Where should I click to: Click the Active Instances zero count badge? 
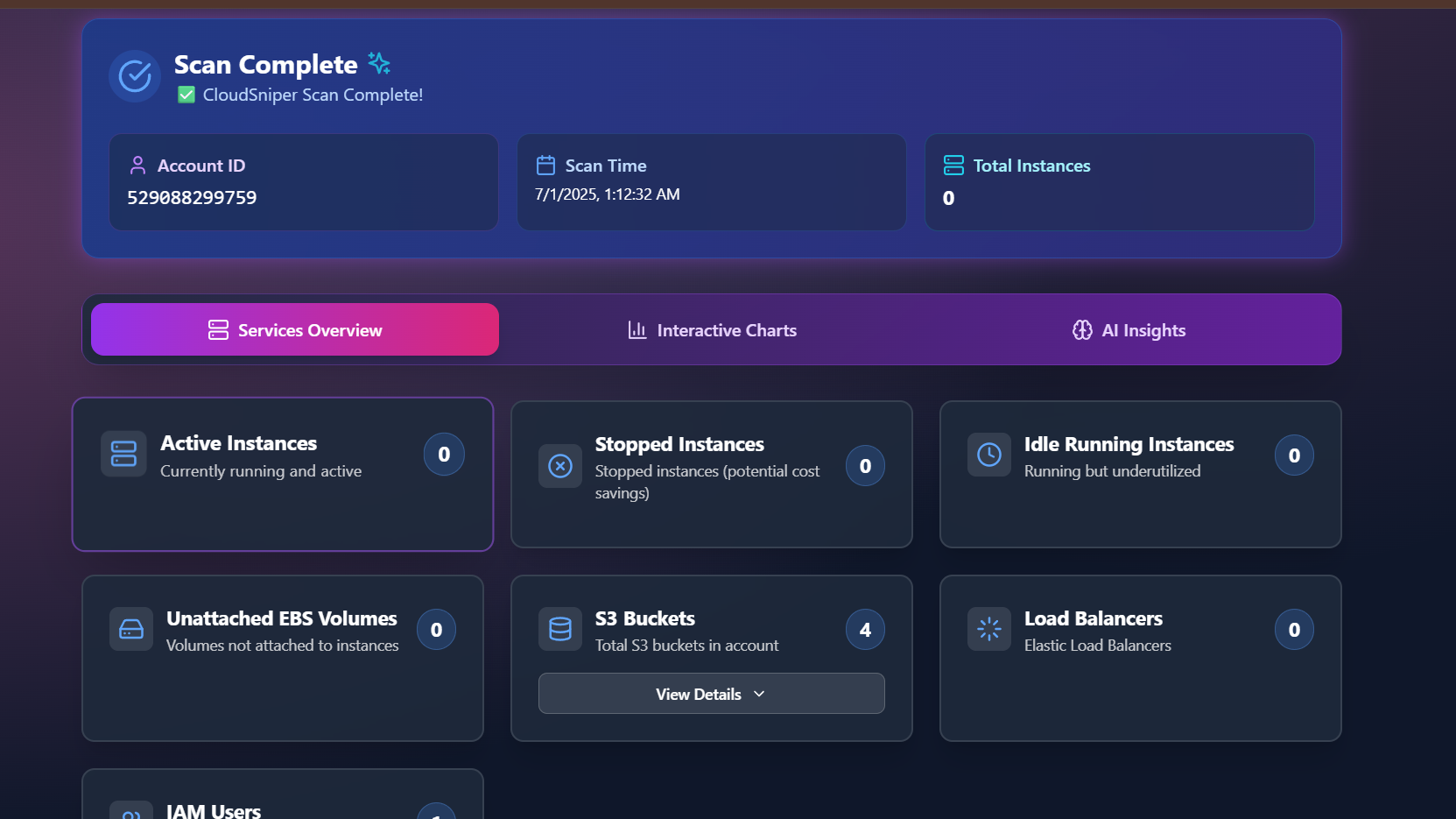pos(444,454)
